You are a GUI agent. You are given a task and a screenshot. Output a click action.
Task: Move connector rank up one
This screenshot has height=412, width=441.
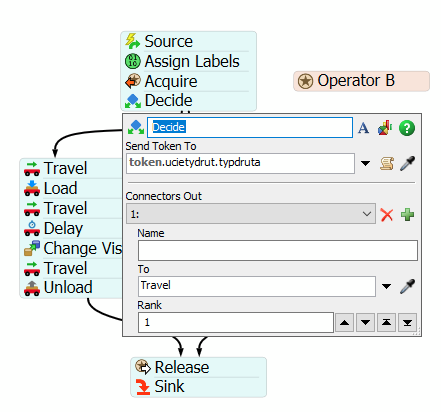pyautogui.click(x=344, y=322)
